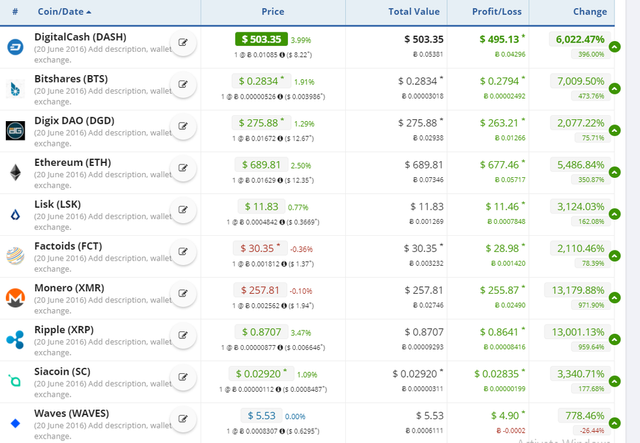This screenshot has width=640, height=443.
Task: Expand Factoids row green arrow
Action: (614, 256)
